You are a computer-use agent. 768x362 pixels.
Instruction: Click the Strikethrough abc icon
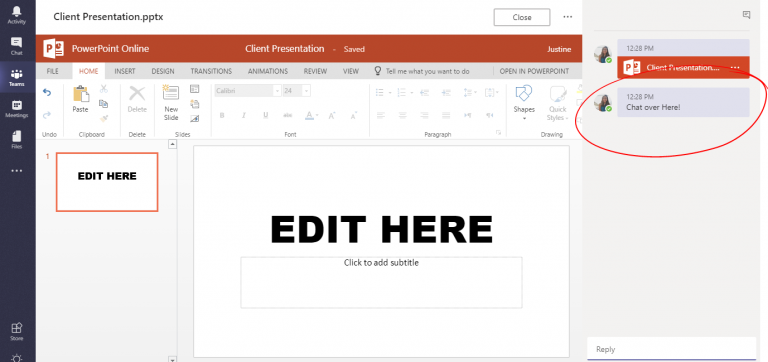pos(288,115)
